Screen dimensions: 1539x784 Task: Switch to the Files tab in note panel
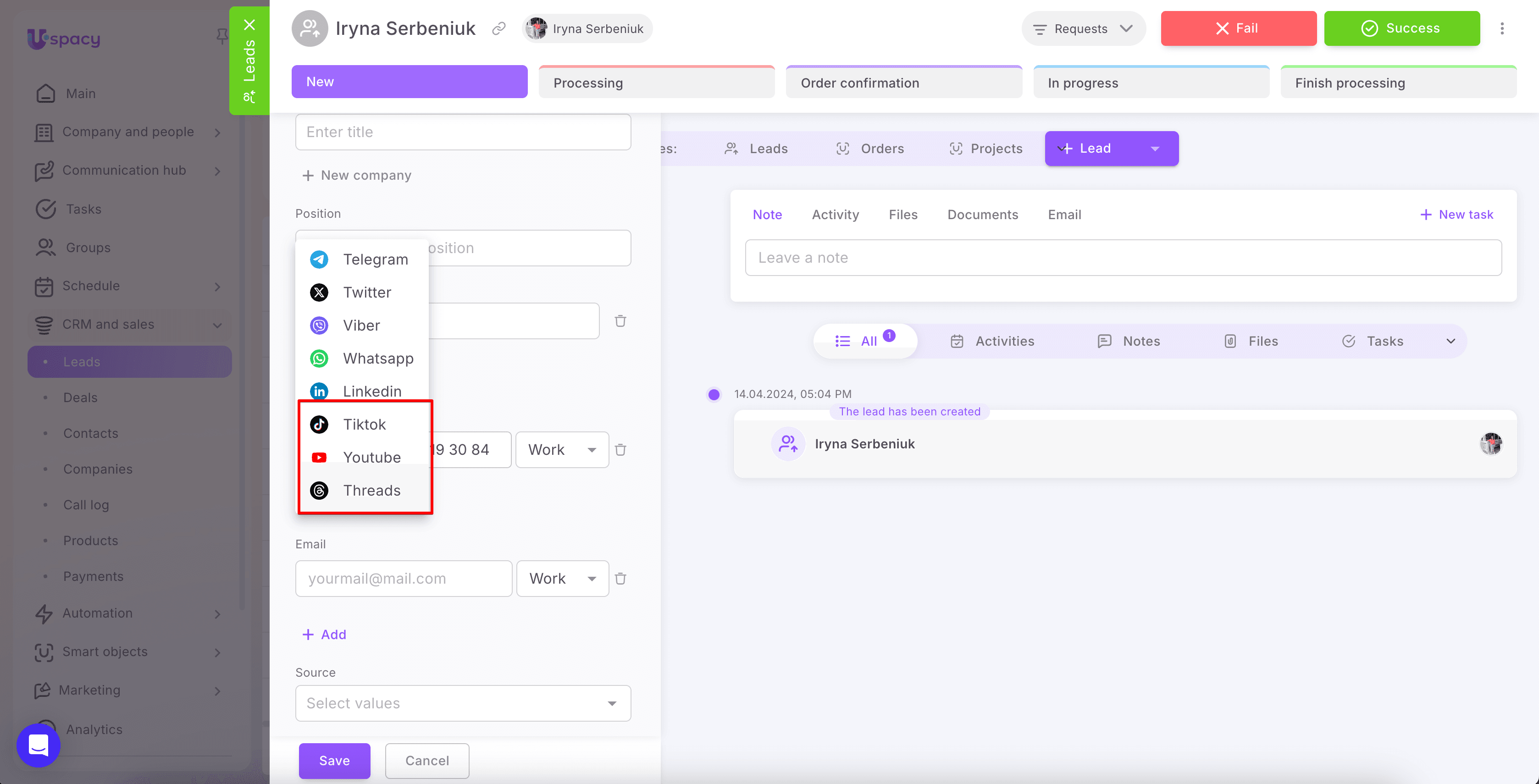pos(903,215)
